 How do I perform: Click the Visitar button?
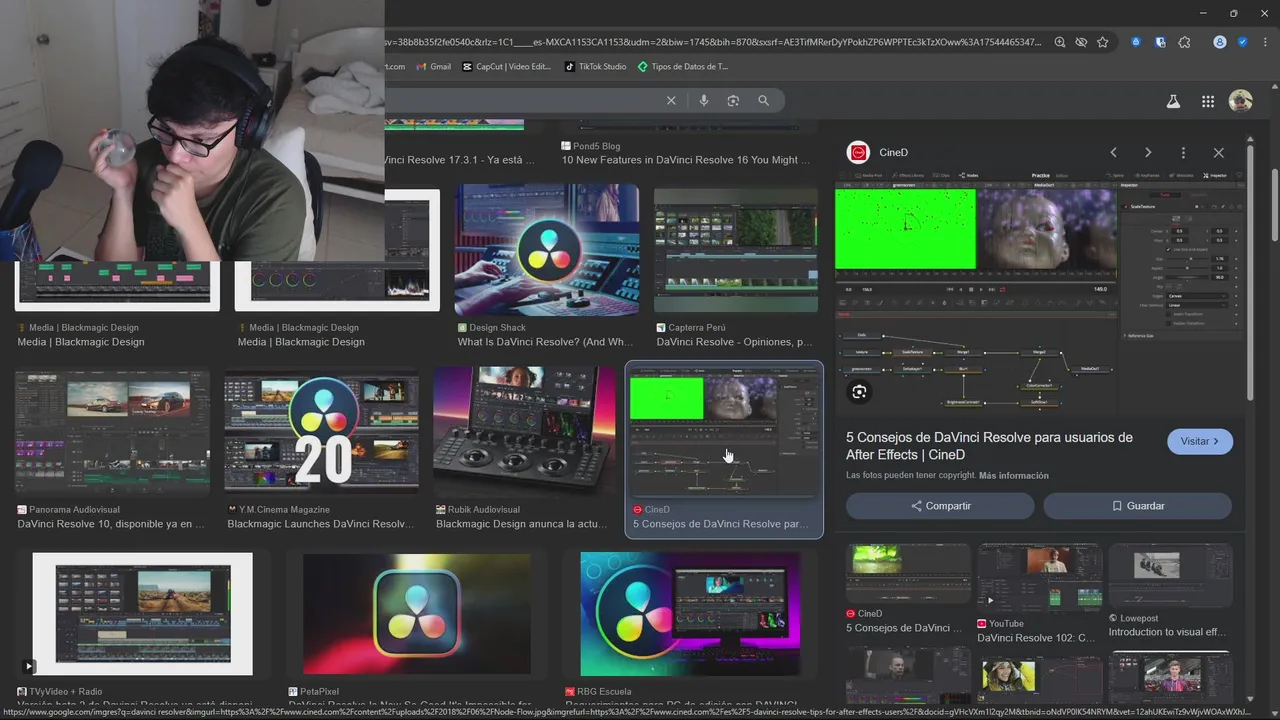(1199, 441)
